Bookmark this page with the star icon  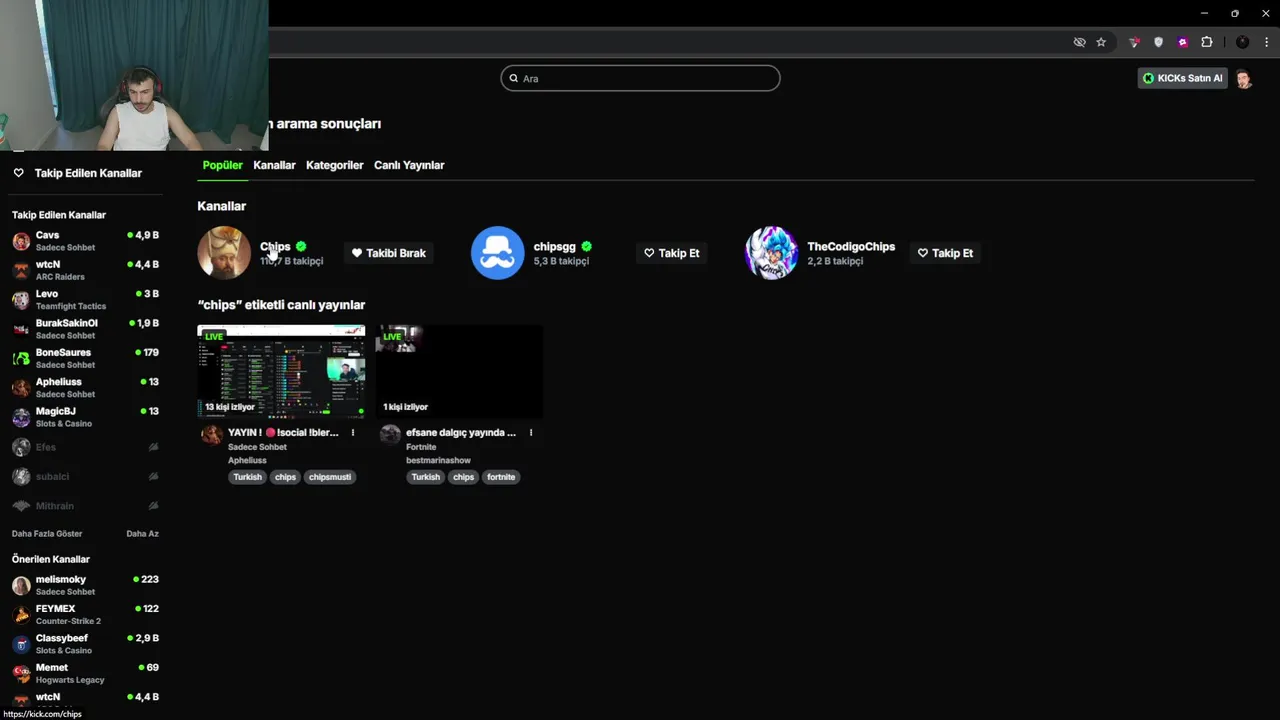pos(1101,42)
